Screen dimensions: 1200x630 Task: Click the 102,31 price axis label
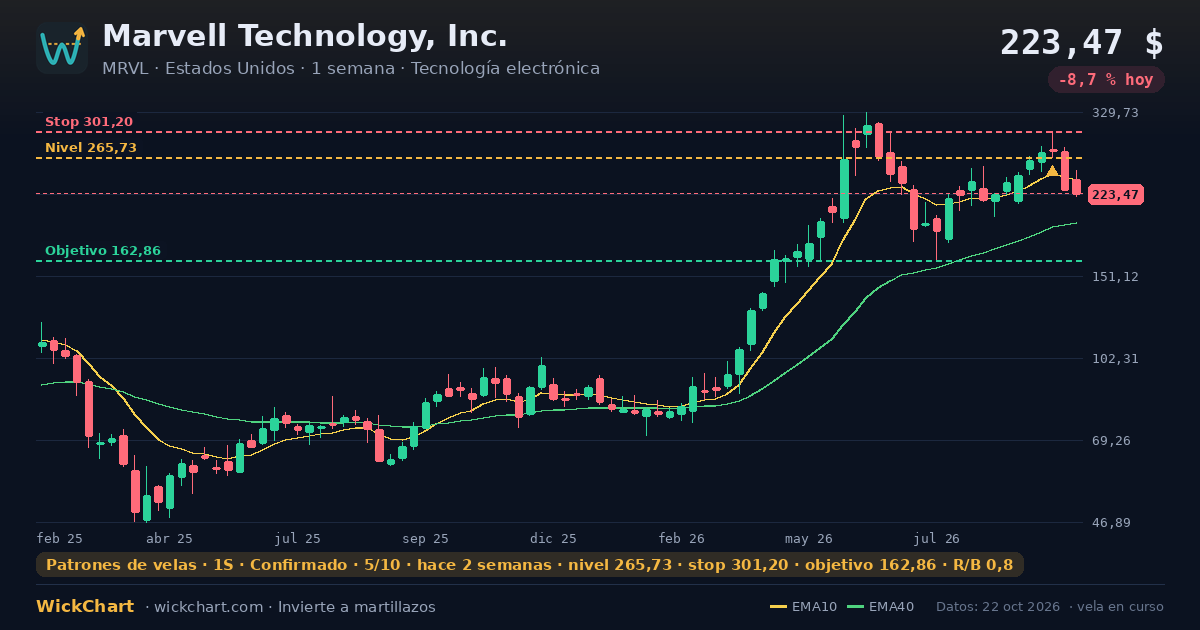[1115, 359]
